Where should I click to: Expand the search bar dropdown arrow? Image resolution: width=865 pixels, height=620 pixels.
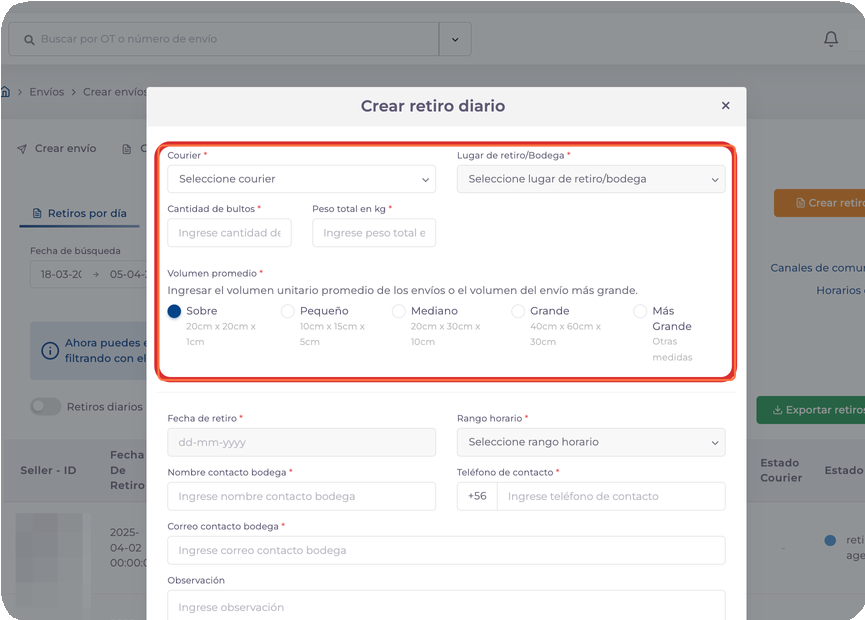[455, 39]
